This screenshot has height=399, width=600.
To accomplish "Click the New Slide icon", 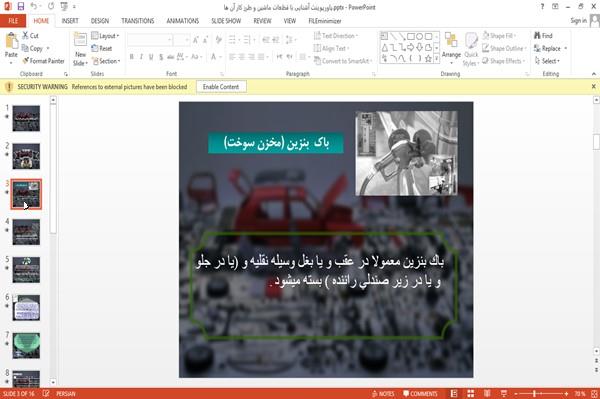I will pyautogui.click(x=80, y=40).
